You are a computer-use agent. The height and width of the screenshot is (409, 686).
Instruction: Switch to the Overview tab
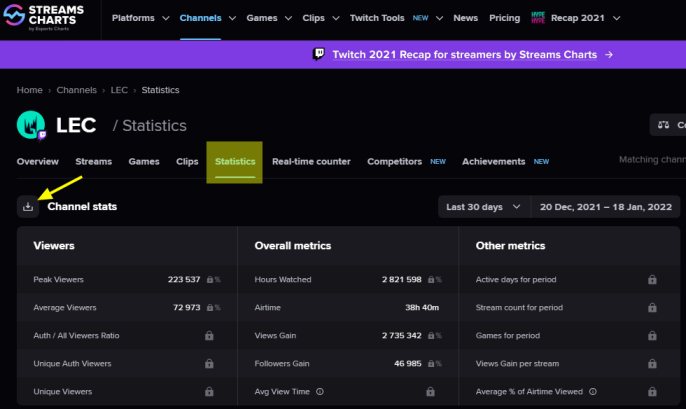(x=38, y=161)
